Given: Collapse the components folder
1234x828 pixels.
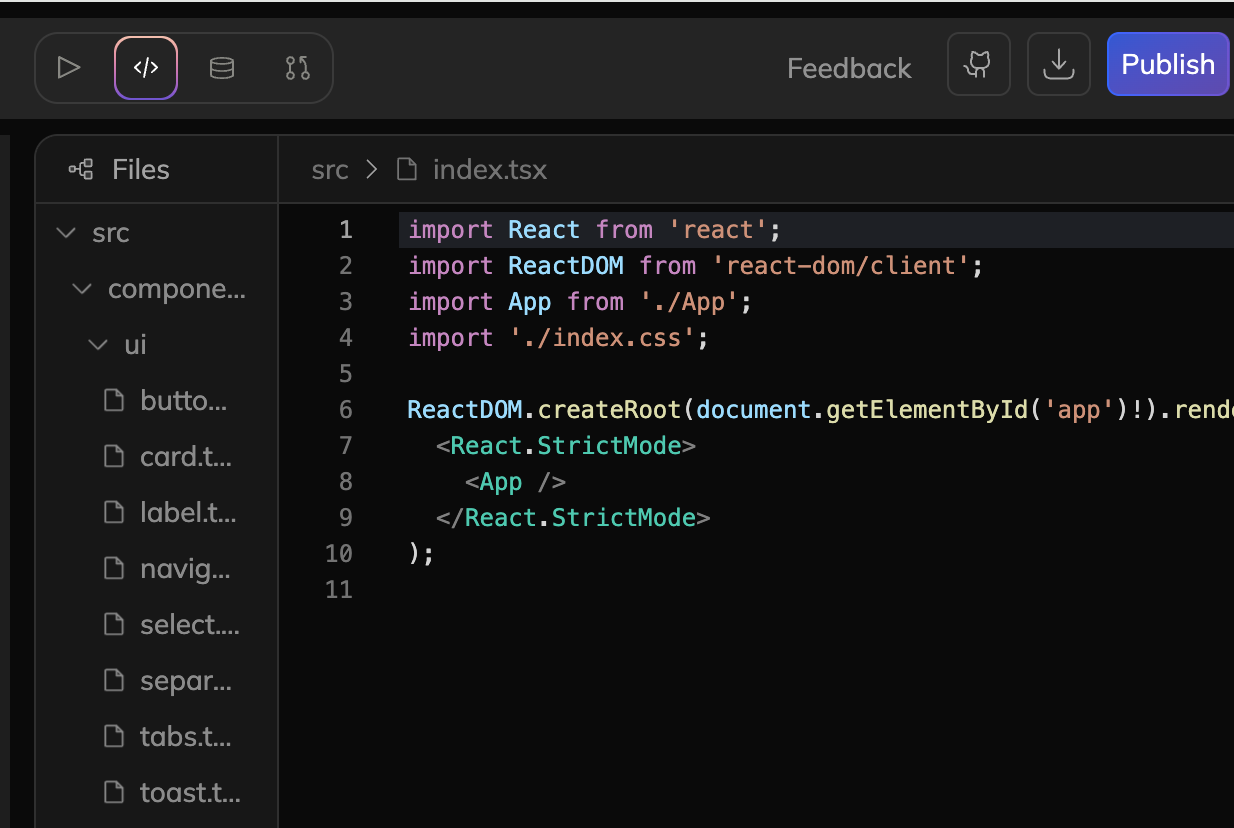Looking at the screenshot, I should pyautogui.click(x=83, y=289).
